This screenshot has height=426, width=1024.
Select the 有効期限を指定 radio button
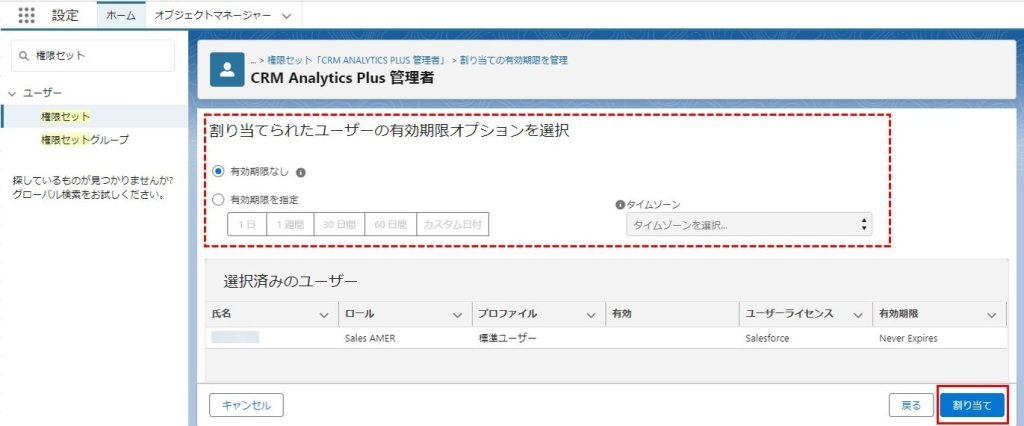coord(219,199)
